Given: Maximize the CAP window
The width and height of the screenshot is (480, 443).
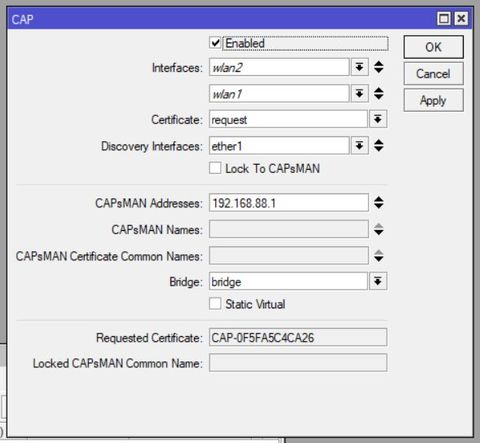Looking at the screenshot, I should (x=444, y=19).
